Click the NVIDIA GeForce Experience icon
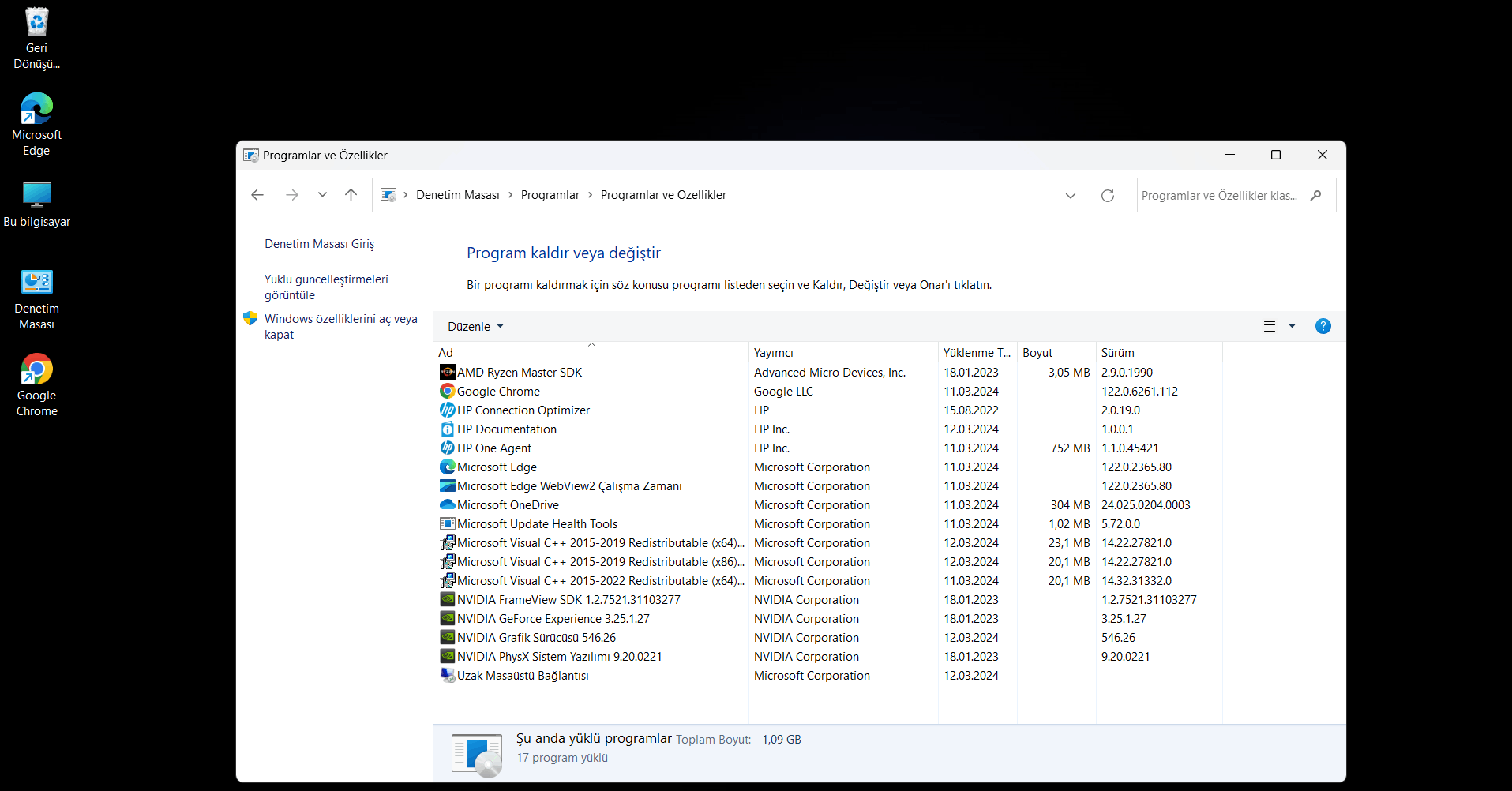Viewport: 1512px width, 791px height. pos(448,618)
